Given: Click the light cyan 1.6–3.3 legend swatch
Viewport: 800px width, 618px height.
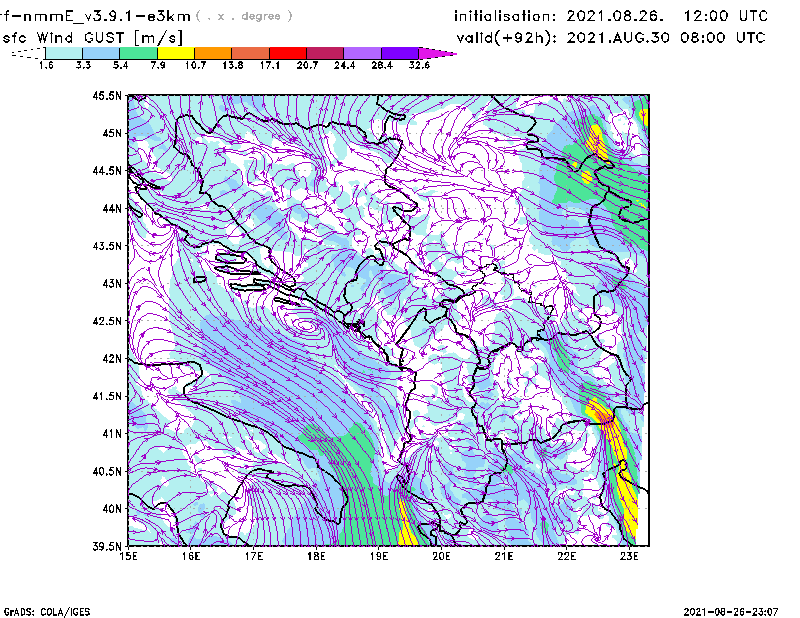Looking at the screenshot, I should pos(64,53).
